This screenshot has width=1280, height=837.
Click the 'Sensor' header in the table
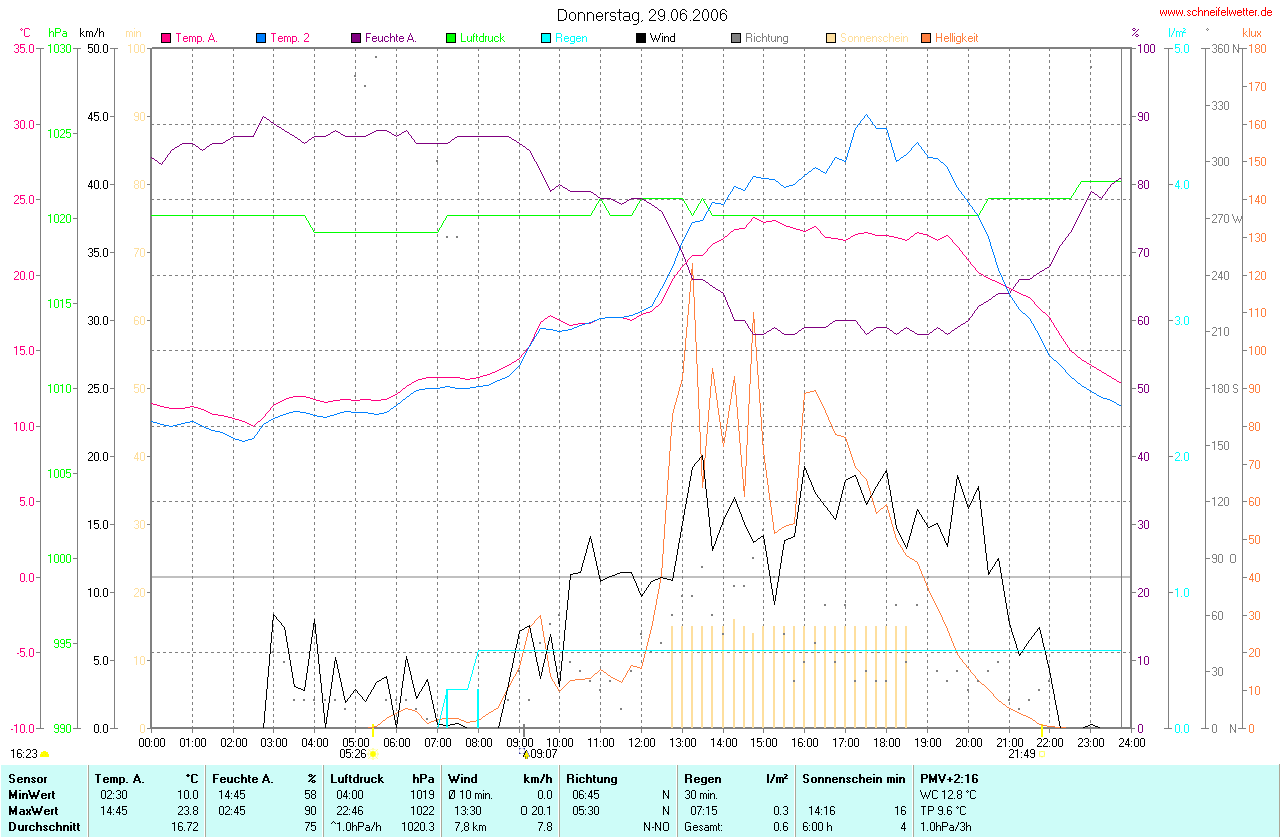click(27, 779)
